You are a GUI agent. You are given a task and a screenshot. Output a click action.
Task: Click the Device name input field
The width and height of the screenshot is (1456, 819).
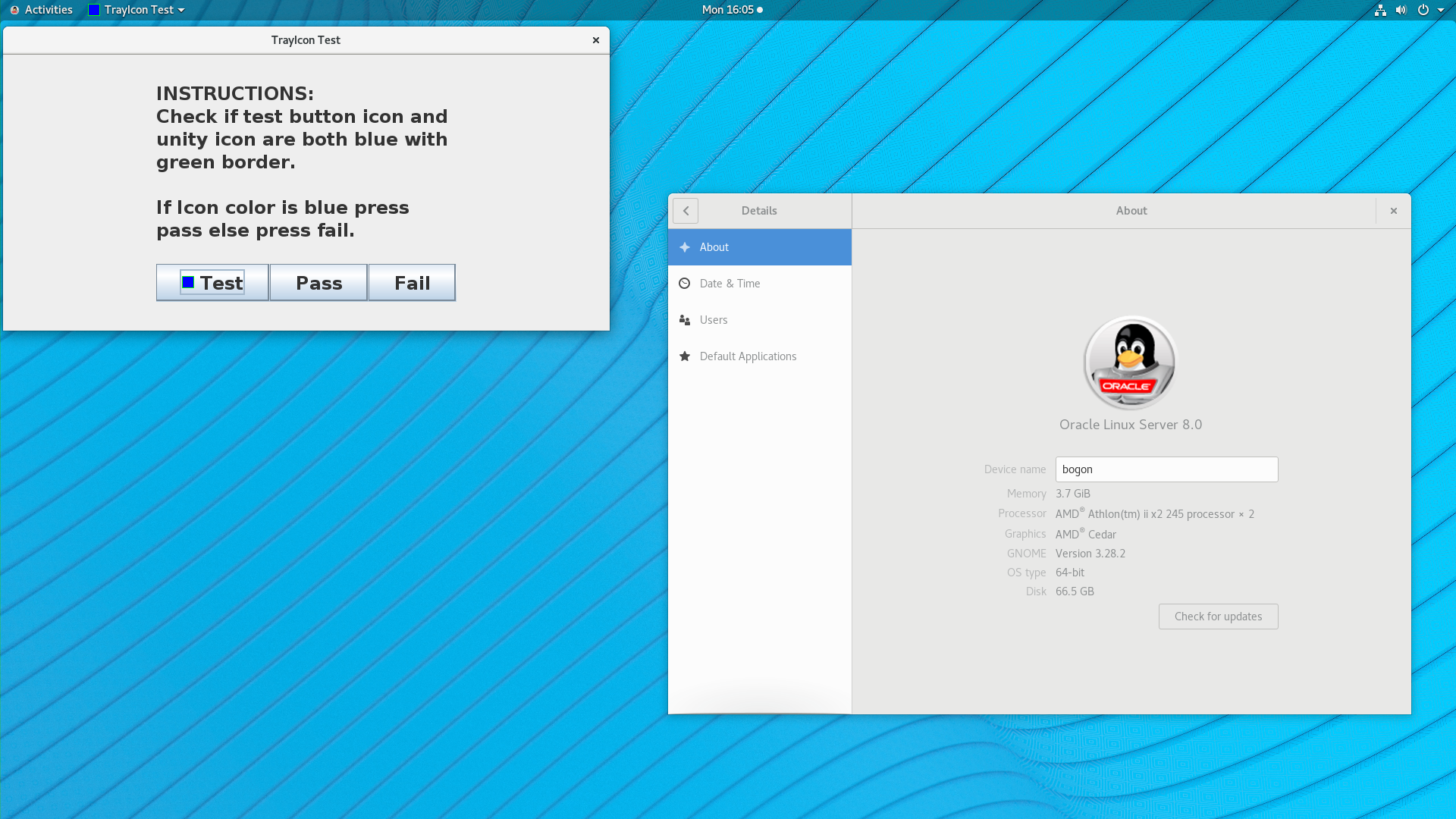(1166, 469)
